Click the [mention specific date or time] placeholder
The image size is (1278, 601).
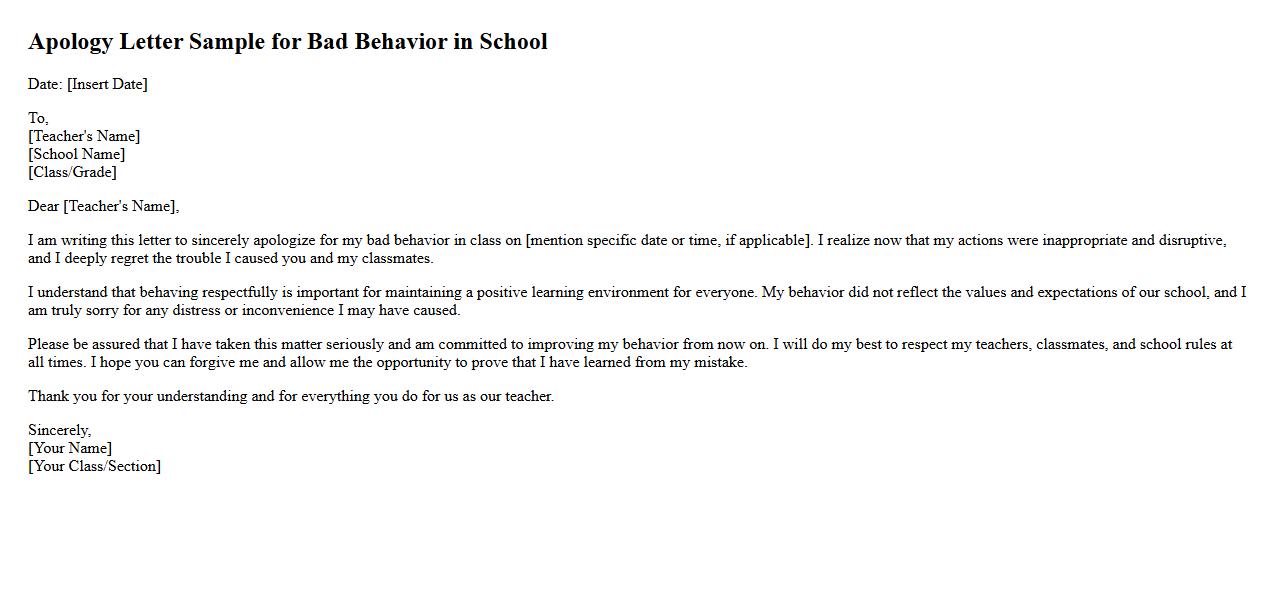(668, 240)
